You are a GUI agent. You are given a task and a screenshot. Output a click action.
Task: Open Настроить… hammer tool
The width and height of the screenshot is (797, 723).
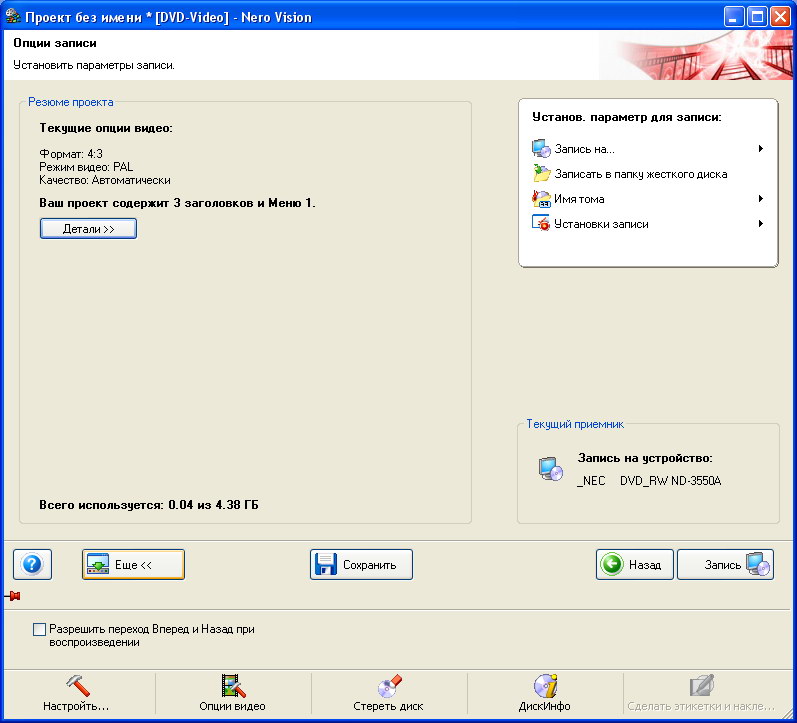(x=76, y=694)
